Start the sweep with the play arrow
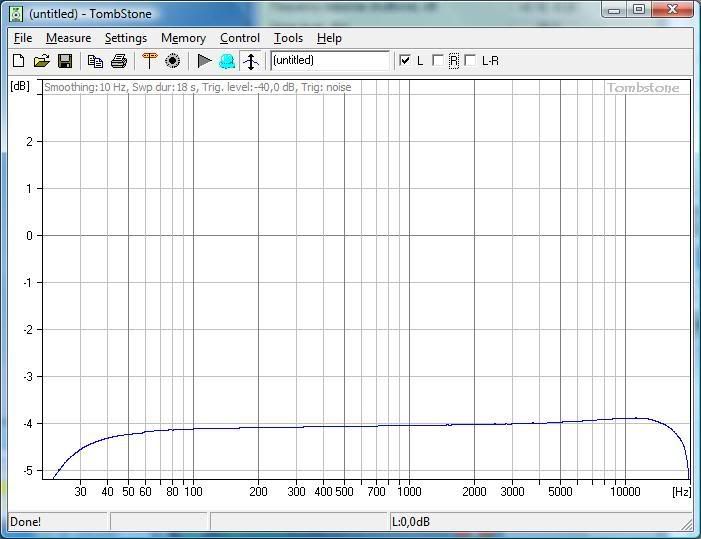701x539 pixels. [x=204, y=61]
